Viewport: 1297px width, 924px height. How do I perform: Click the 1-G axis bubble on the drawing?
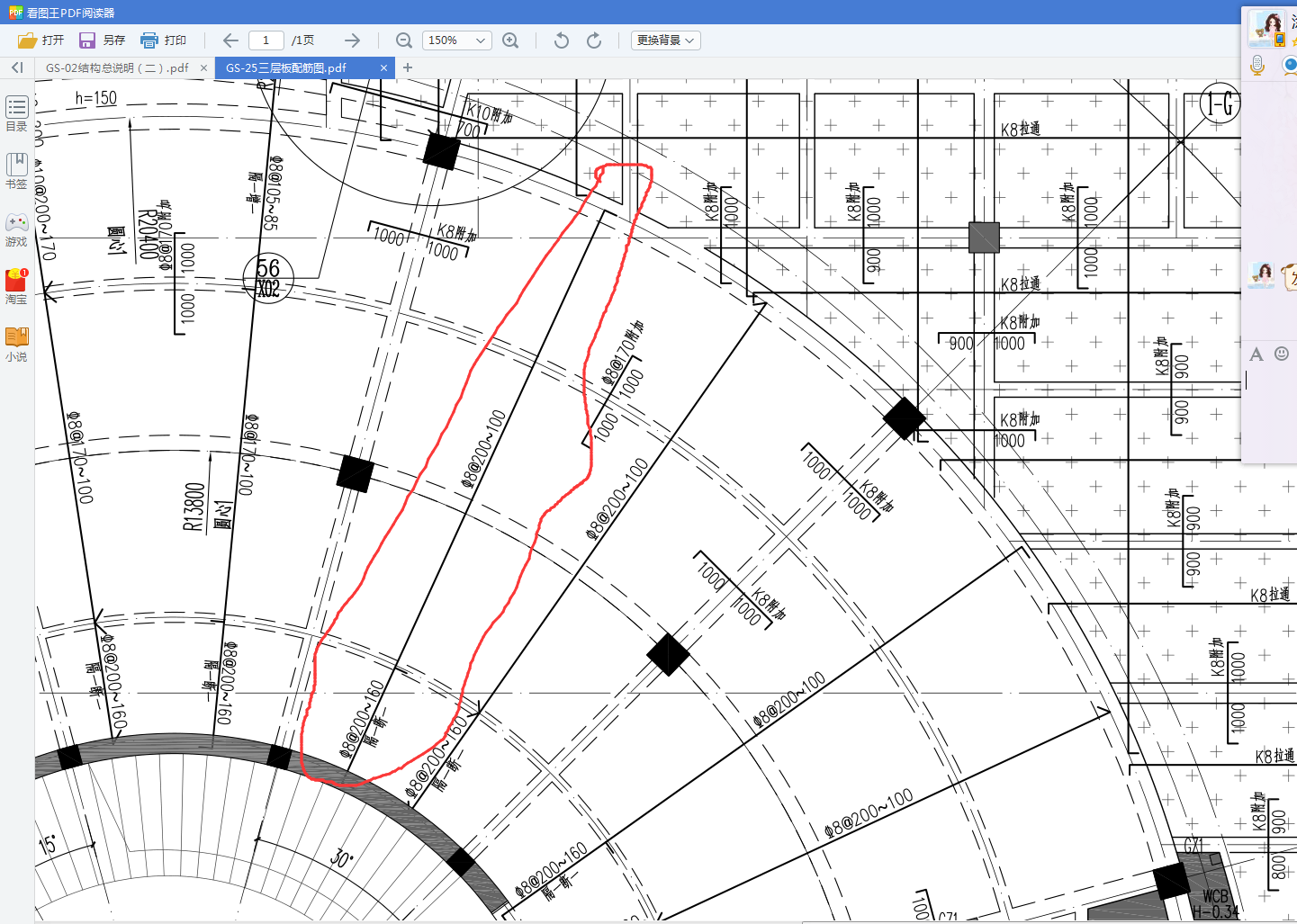[1220, 105]
